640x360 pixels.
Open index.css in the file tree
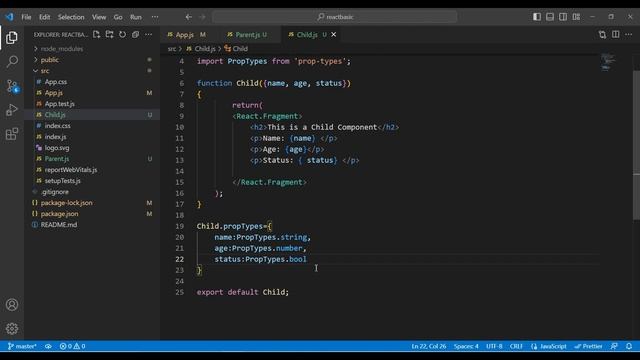[58, 126]
